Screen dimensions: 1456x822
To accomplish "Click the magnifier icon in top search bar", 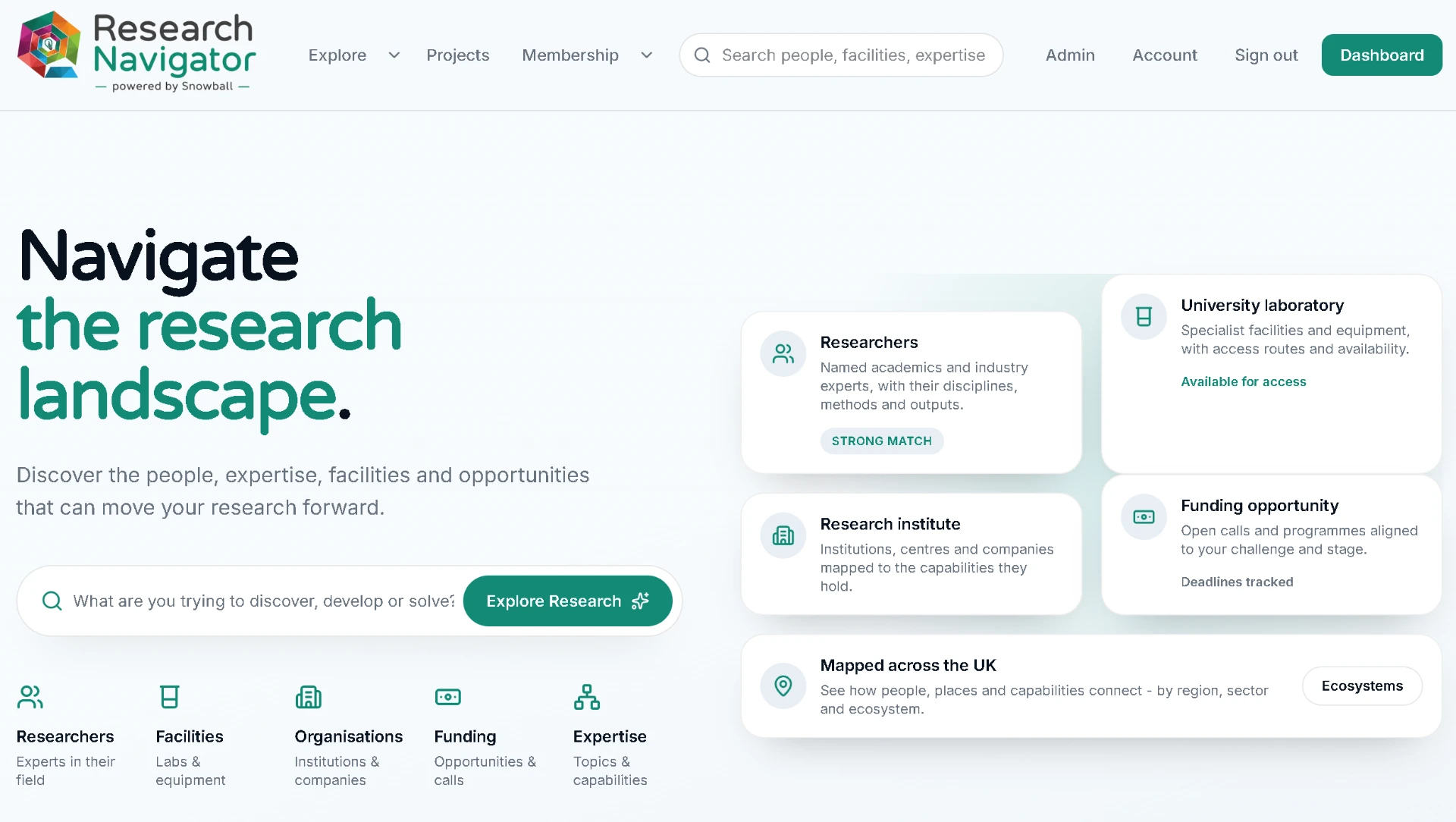I will [702, 55].
